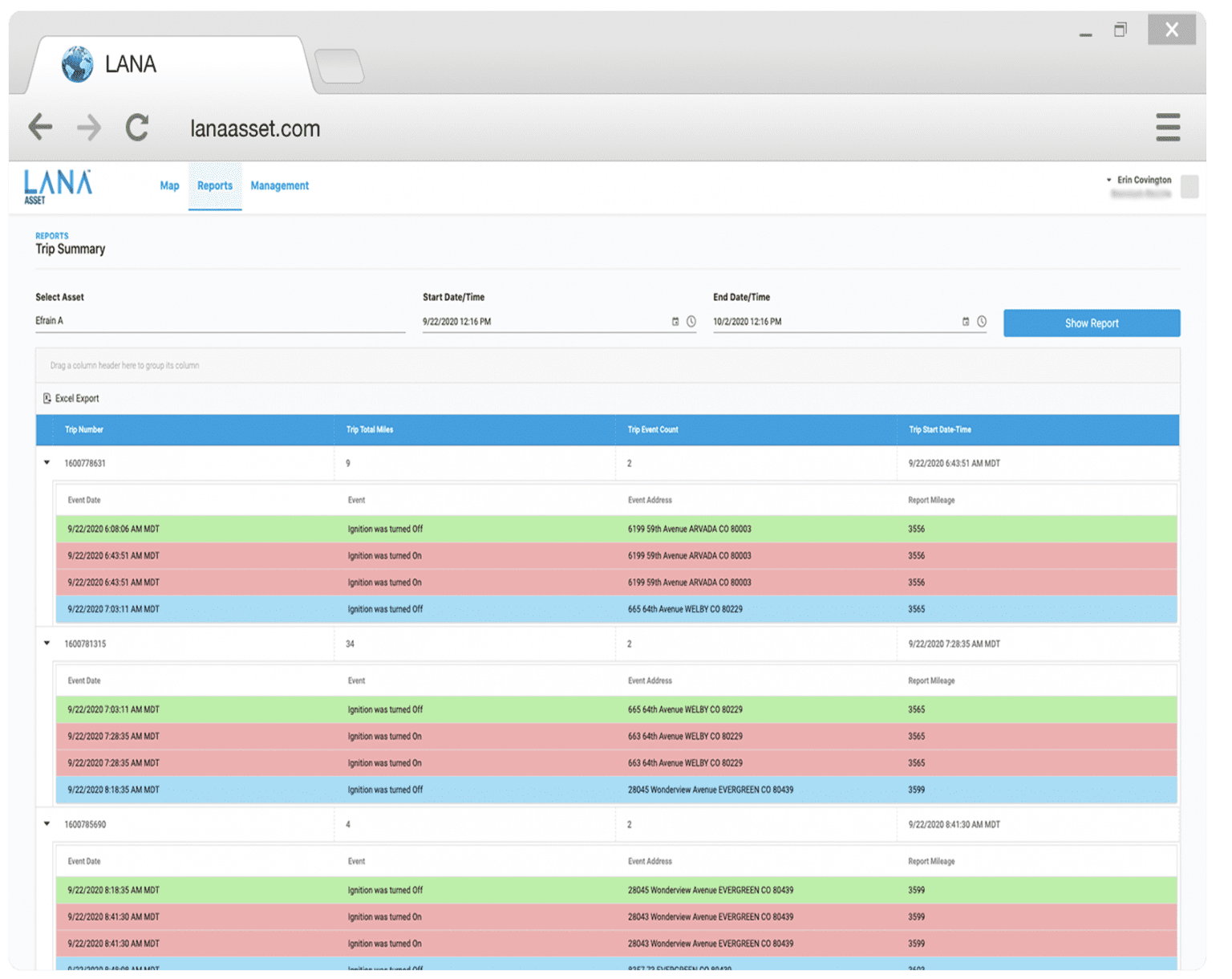
Task: Open the calendar picker for End Date
Action: tap(966, 321)
